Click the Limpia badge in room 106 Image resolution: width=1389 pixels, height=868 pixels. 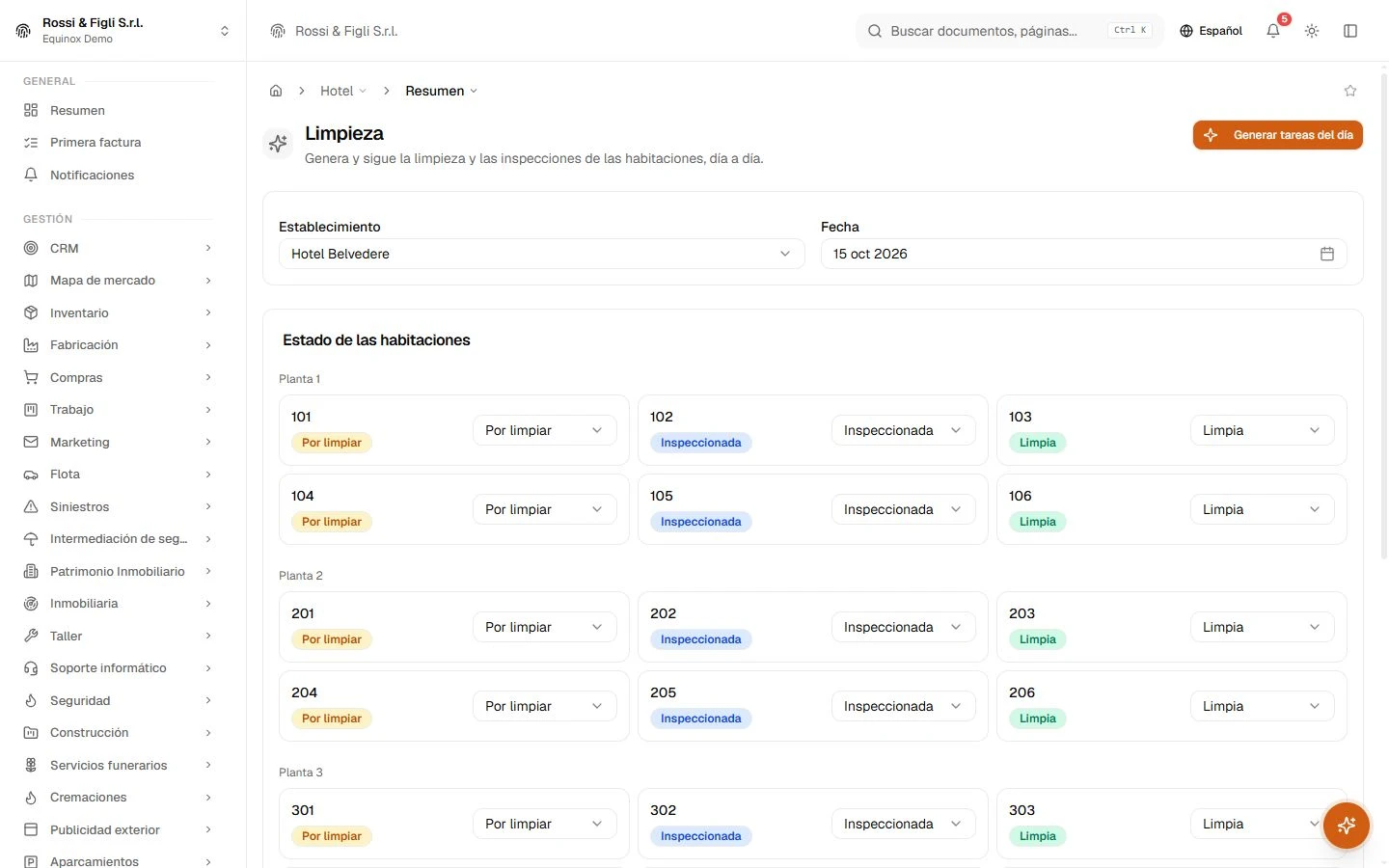[x=1038, y=522]
